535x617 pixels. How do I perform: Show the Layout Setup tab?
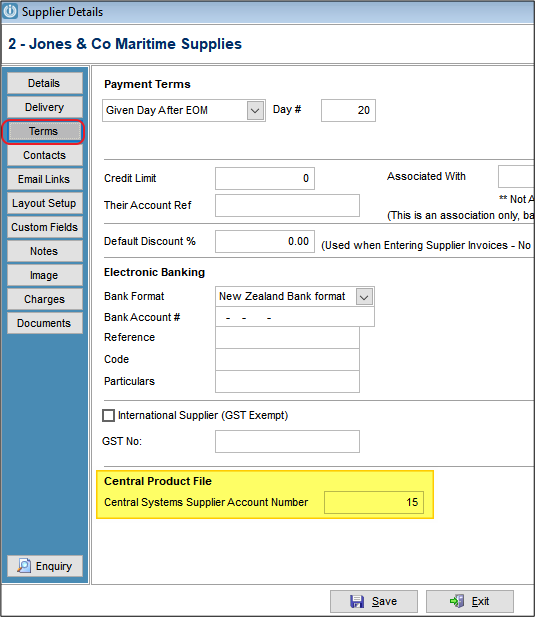pyautogui.click(x=45, y=203)
